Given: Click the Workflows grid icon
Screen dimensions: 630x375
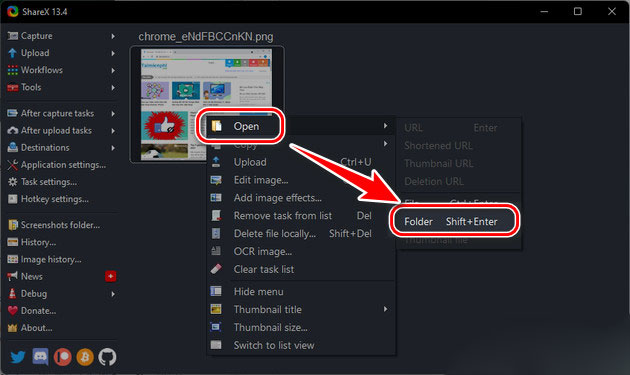Looking at the screenshot, I should (13, 70).
